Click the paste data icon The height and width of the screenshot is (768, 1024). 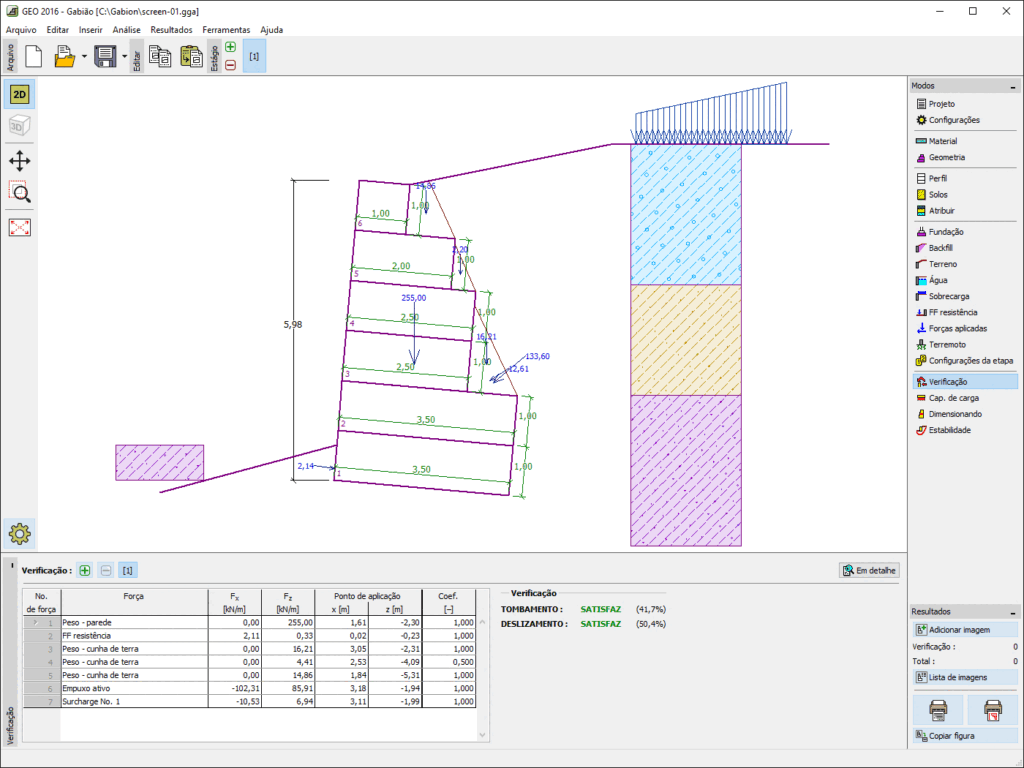pyautogui.click(x=191, y=57)
